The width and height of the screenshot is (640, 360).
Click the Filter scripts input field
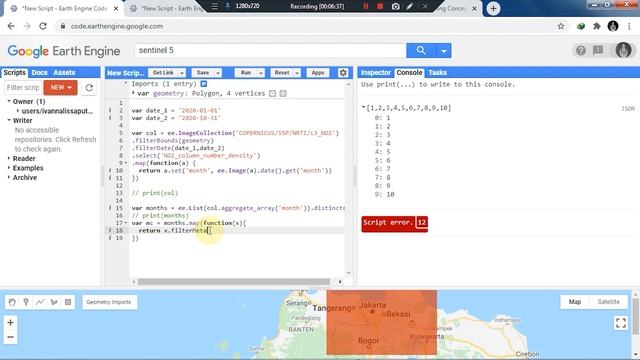pyautogui.click(x=23, y=87)
